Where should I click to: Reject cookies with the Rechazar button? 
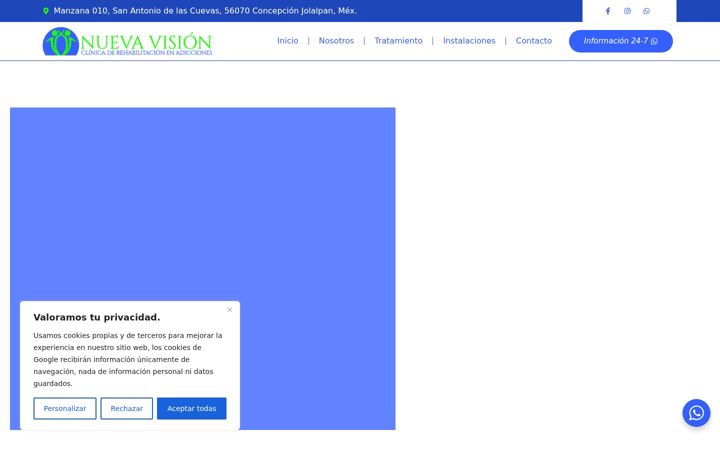click(x=127, y=408)
